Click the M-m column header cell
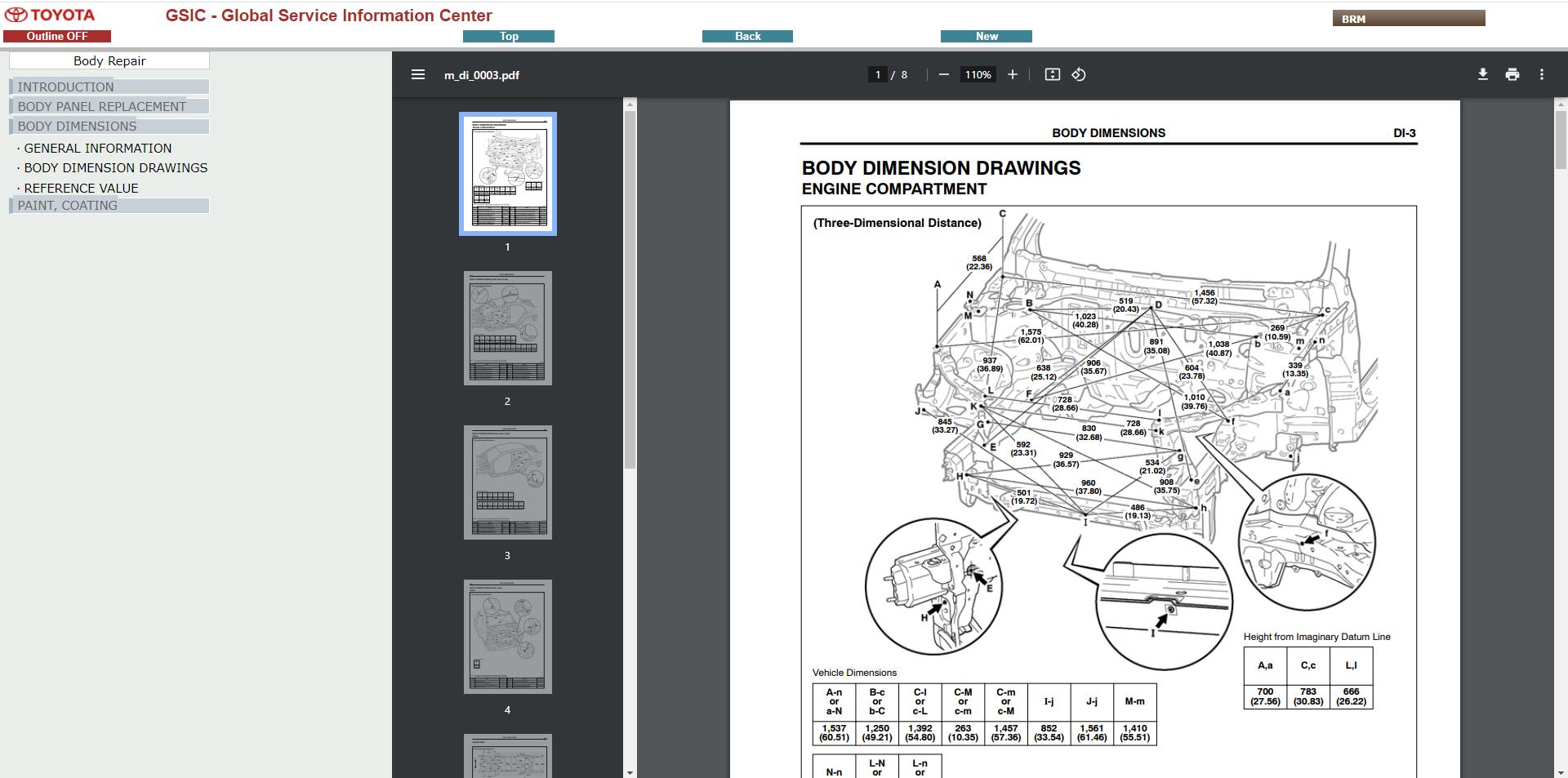The image size is (1568, 778). tap(1134, 702)
